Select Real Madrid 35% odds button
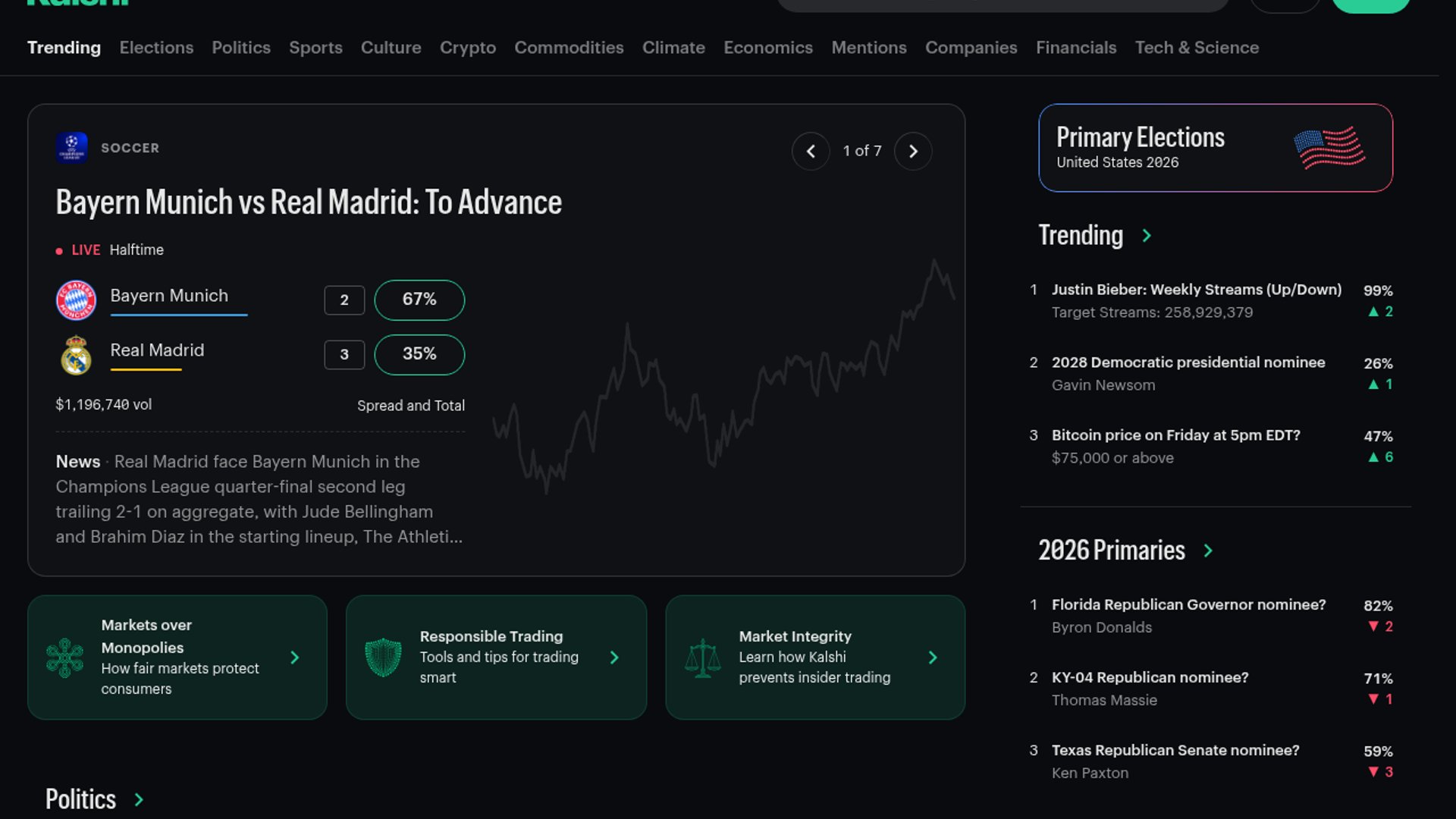 point(419,354)
